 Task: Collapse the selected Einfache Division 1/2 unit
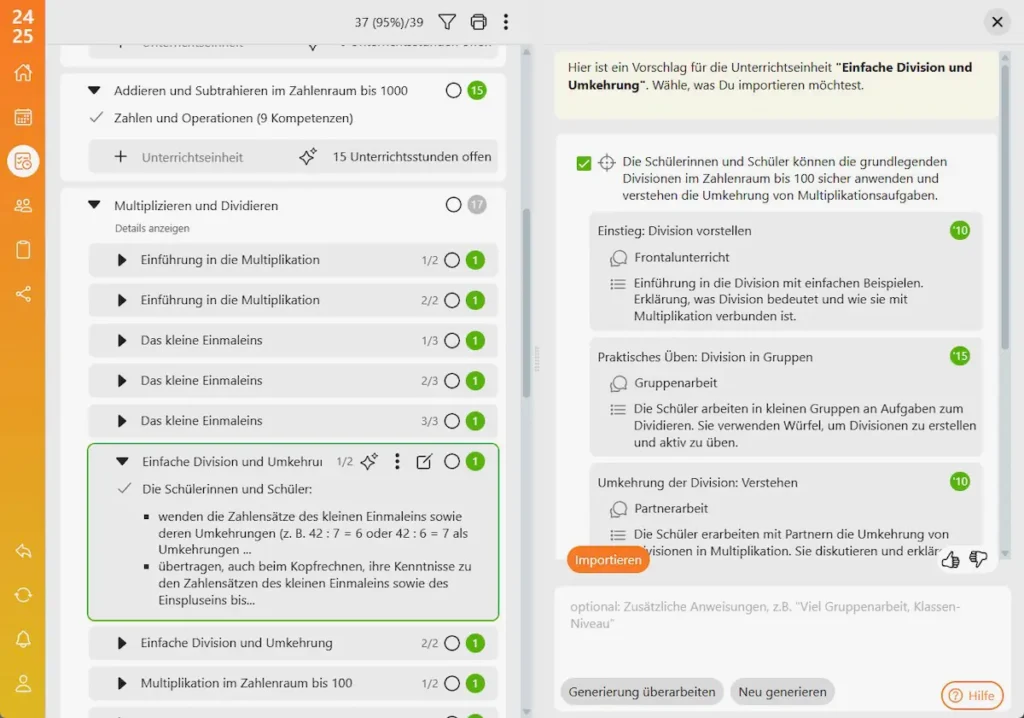122,461
